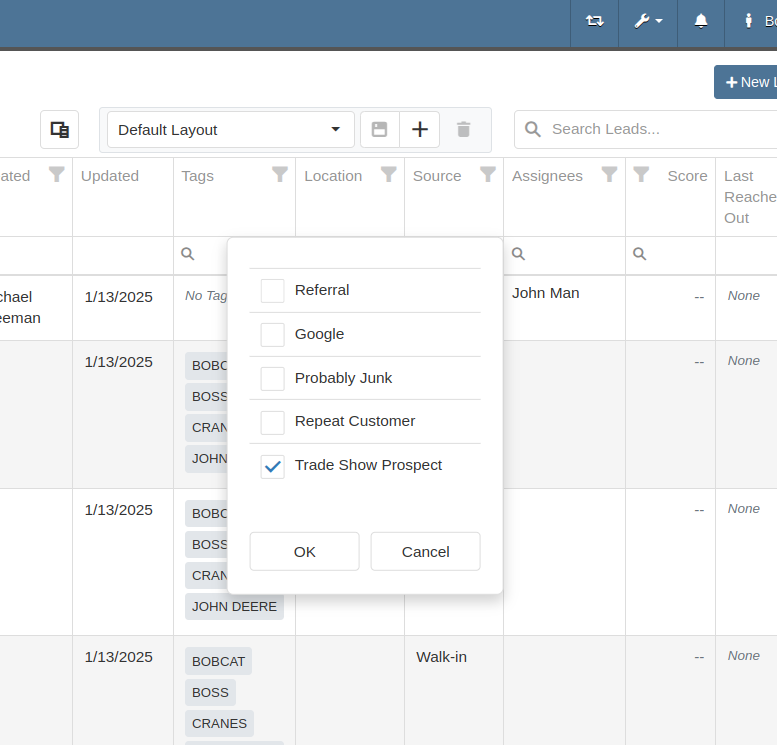Click the JOHN DEERE tag
This screenshot has width=777, height=745.
click(x=234, y=606)
